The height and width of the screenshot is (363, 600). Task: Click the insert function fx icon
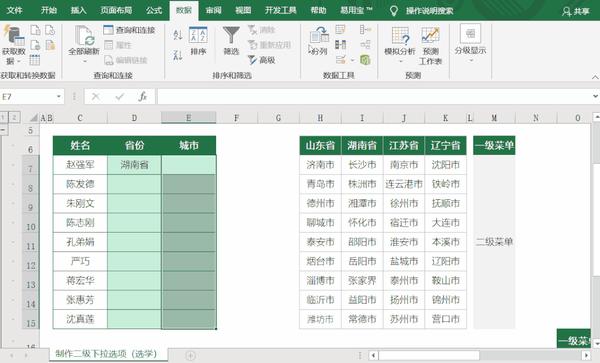pyautogui.click(x=143, y=97)
